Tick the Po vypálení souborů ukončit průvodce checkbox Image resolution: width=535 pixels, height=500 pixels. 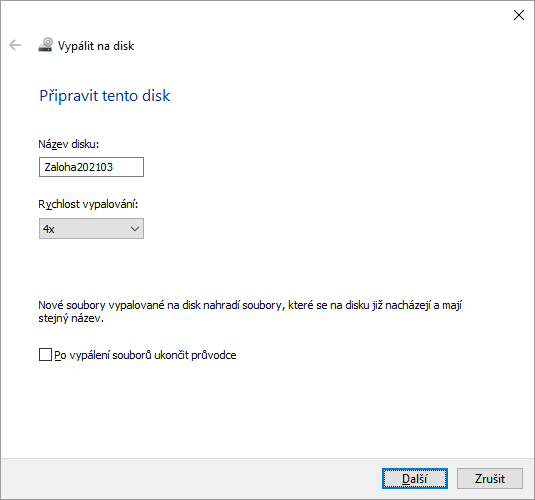pyautogui.click(x=45, y=355)
